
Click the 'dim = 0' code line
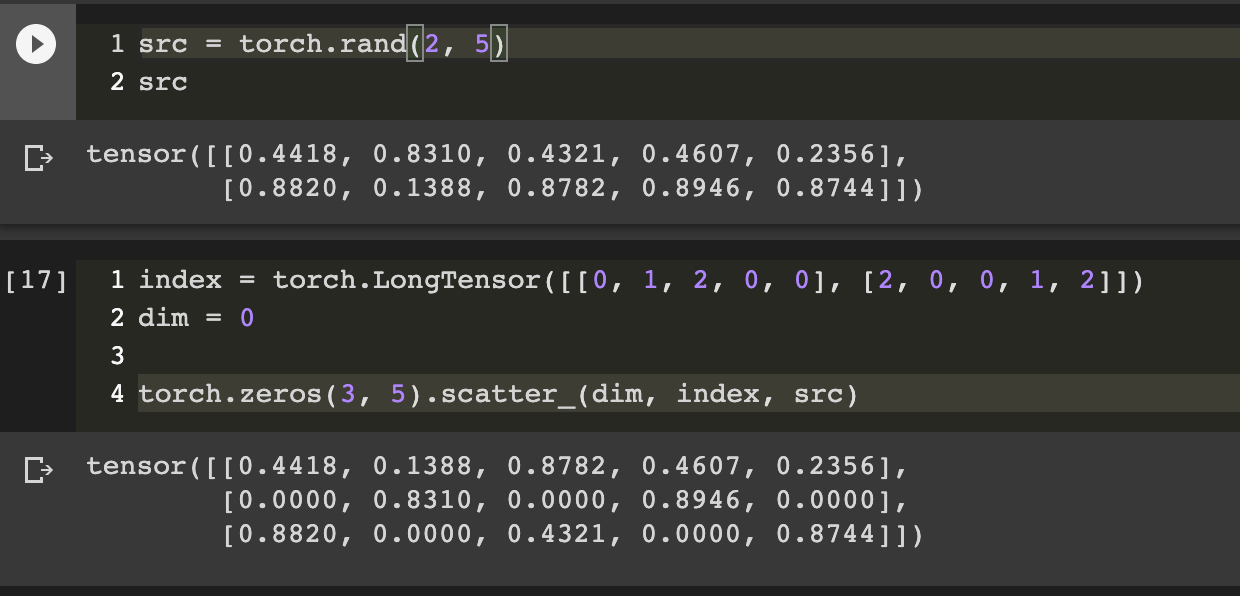click(197, 319)
